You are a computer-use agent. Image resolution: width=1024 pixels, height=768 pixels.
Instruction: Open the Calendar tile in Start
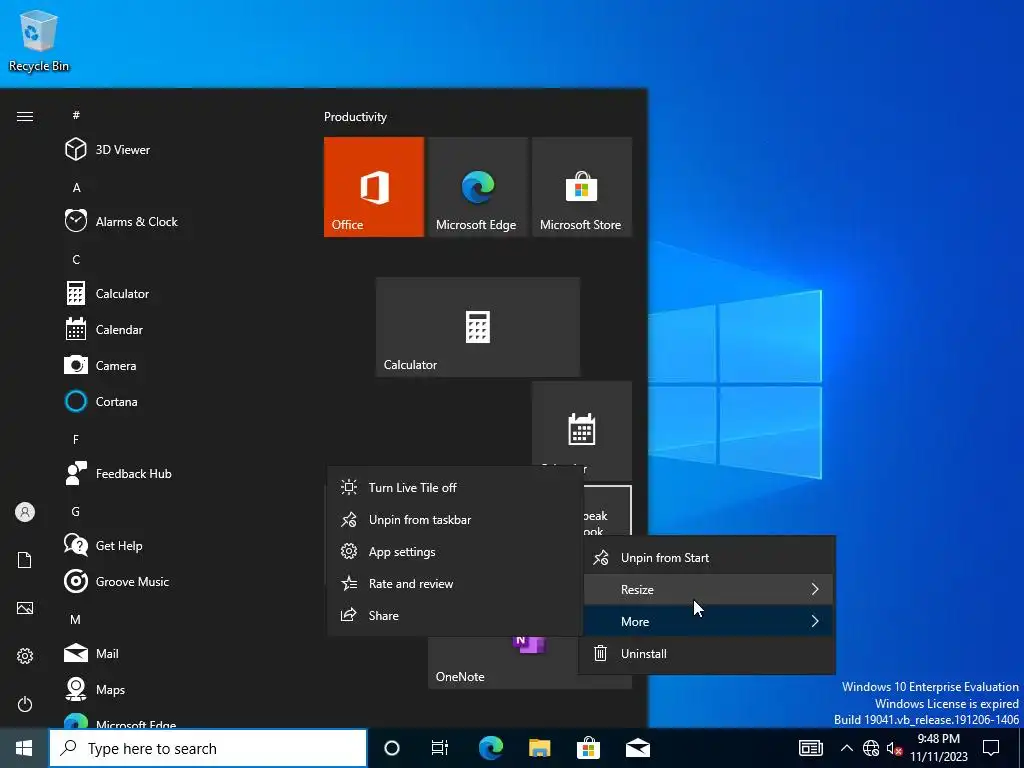pos(581,424)
